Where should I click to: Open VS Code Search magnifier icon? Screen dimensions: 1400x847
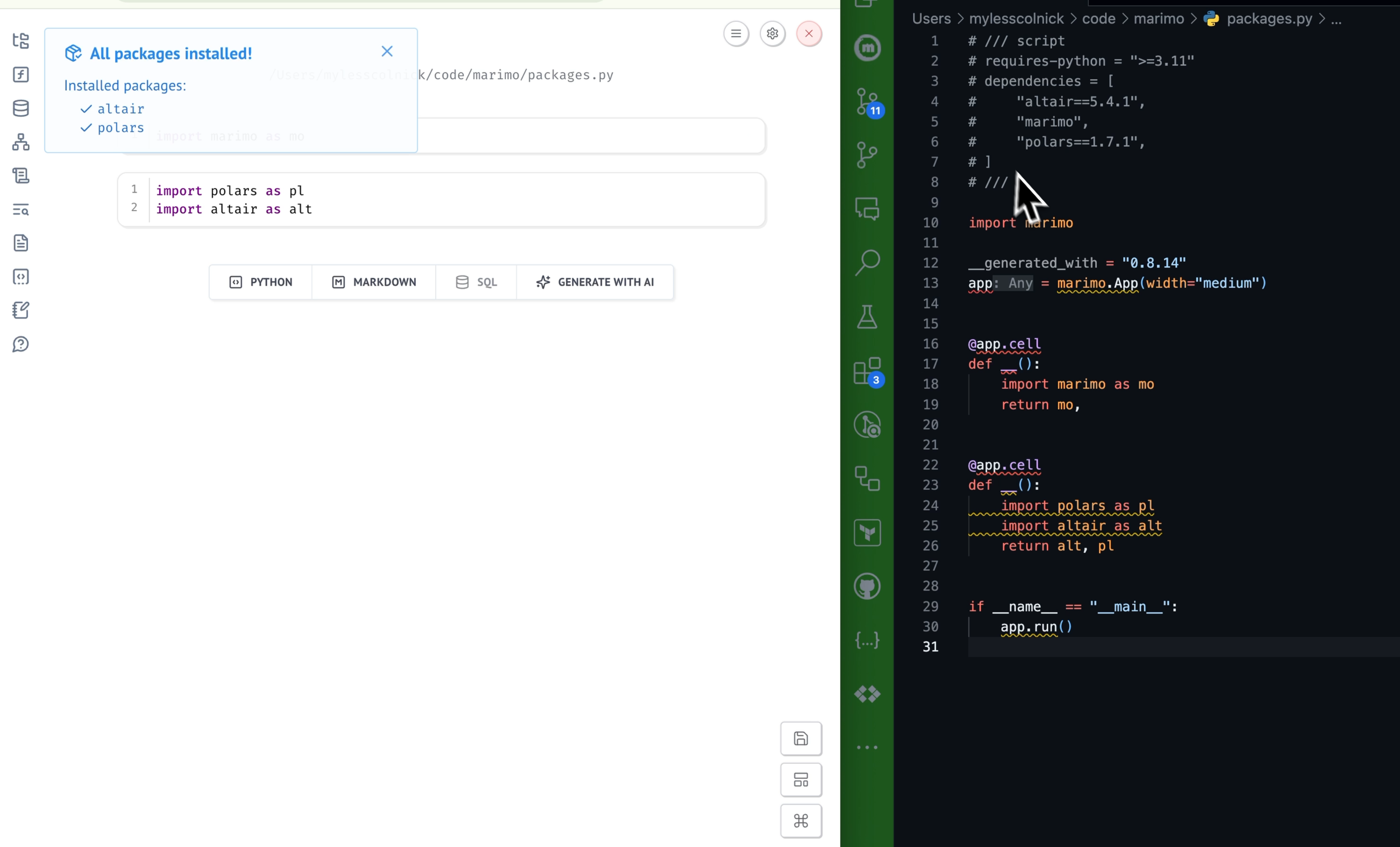click(867, 263)
